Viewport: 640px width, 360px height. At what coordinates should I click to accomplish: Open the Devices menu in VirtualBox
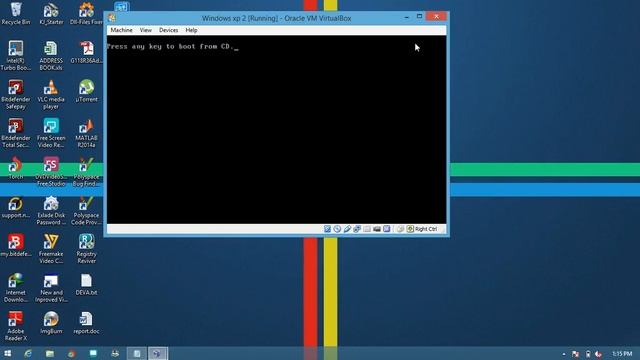coord(169,30)
